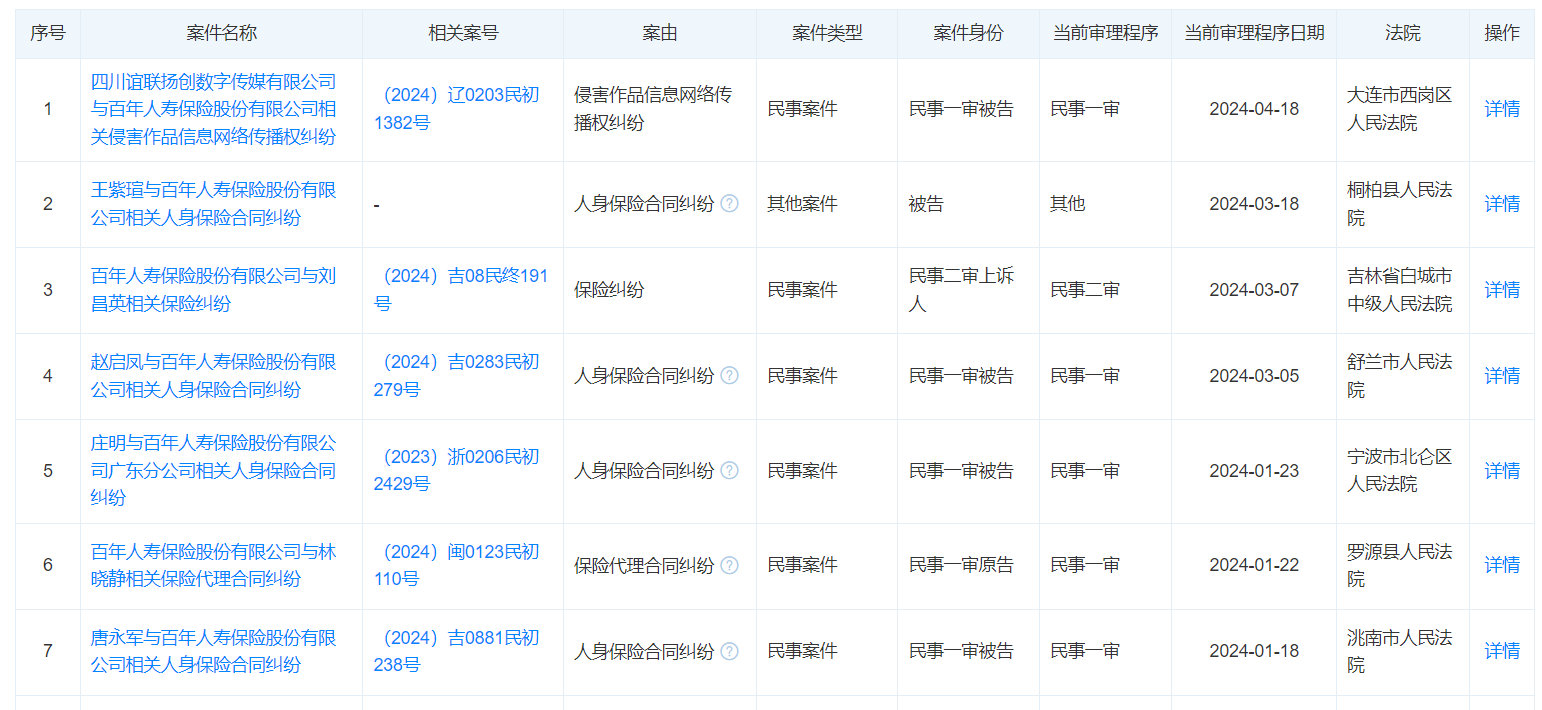Open case number (2024)闽0123民初110号
The width and height of the screenshot is (1542, 710).
click(x=457, y=565)
